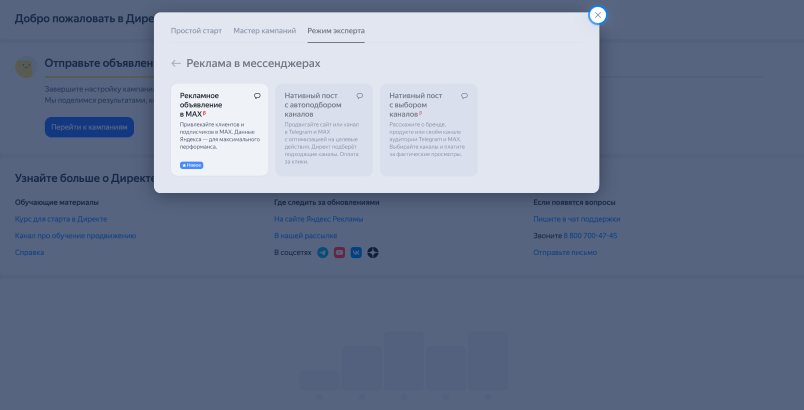Select the Режим эксперта tab
This screenshot has width=804, height=410.
[x=336, y=31]
